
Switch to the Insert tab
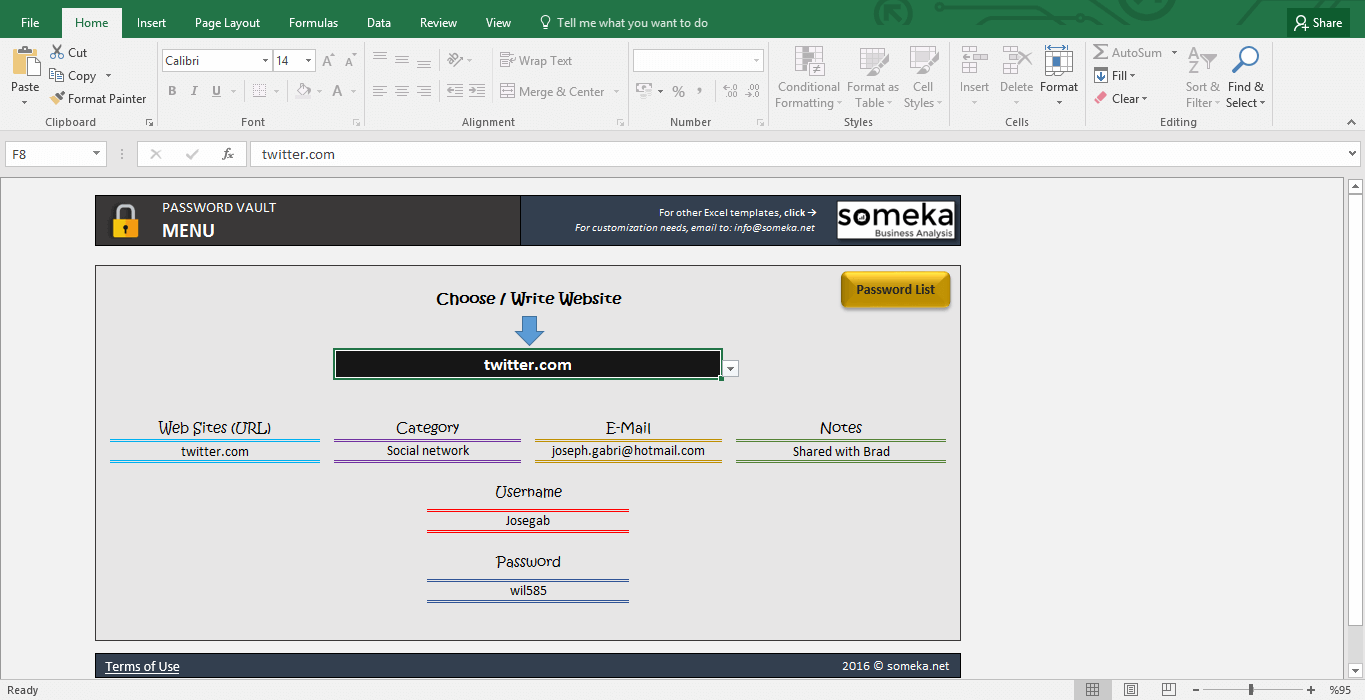point(152,23)
